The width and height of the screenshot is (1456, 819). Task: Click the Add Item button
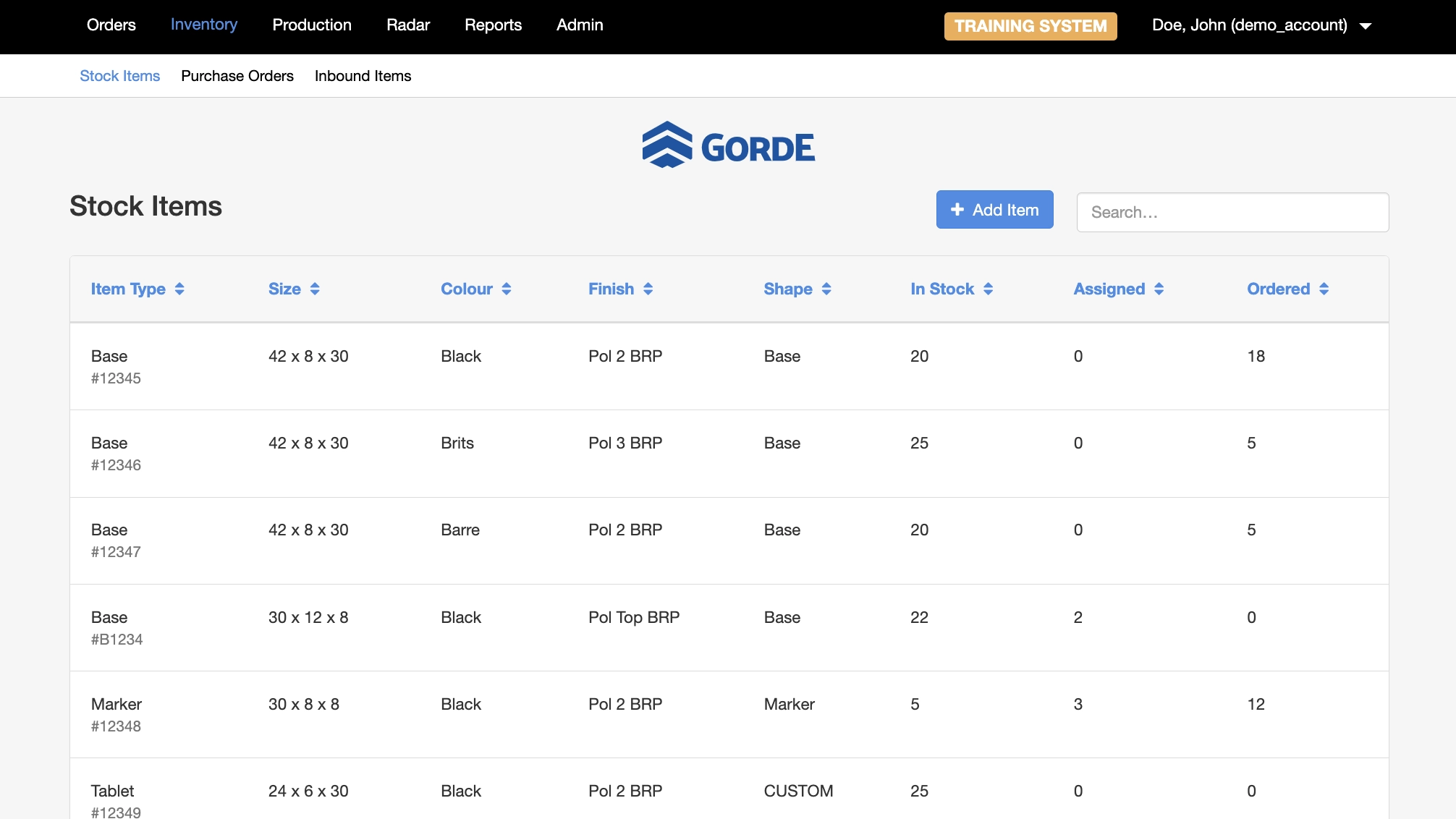[x=994, y=209]
